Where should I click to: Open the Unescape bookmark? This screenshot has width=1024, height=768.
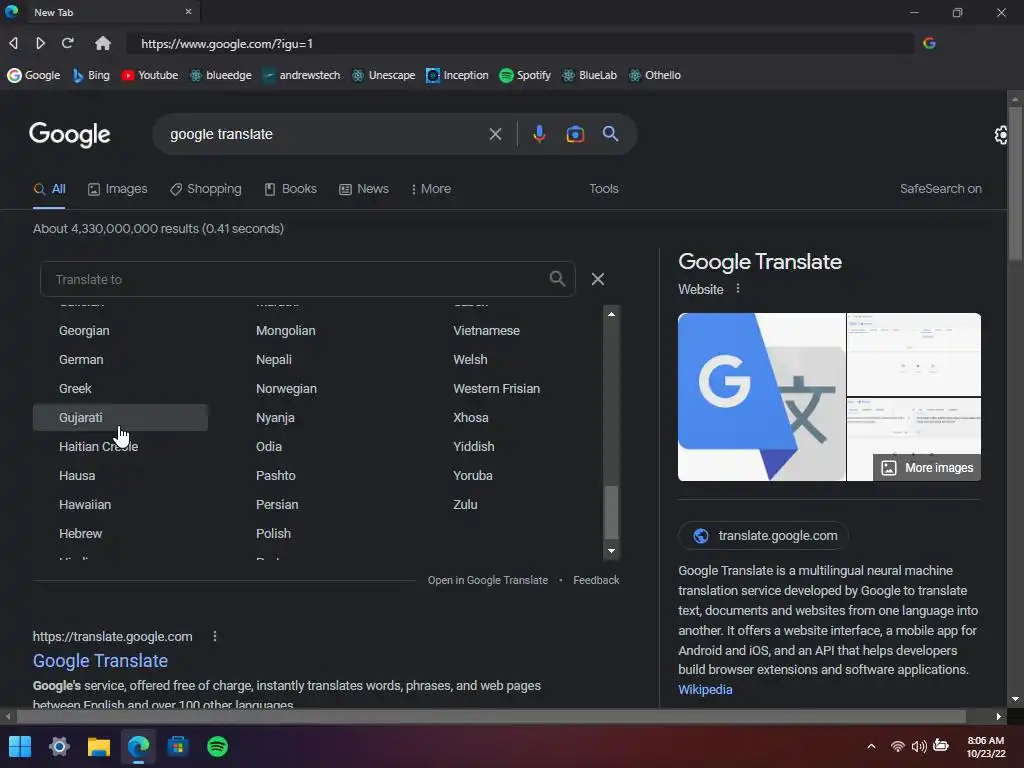[383, 75]
